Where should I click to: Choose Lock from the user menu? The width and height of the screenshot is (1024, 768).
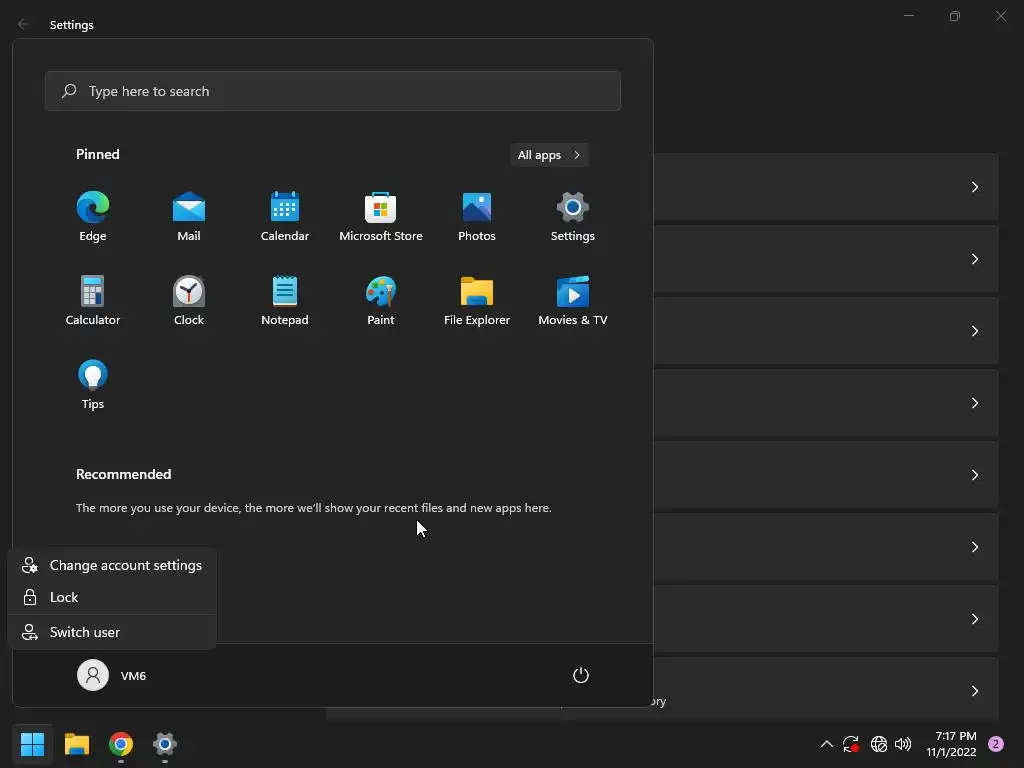[112, 597]
